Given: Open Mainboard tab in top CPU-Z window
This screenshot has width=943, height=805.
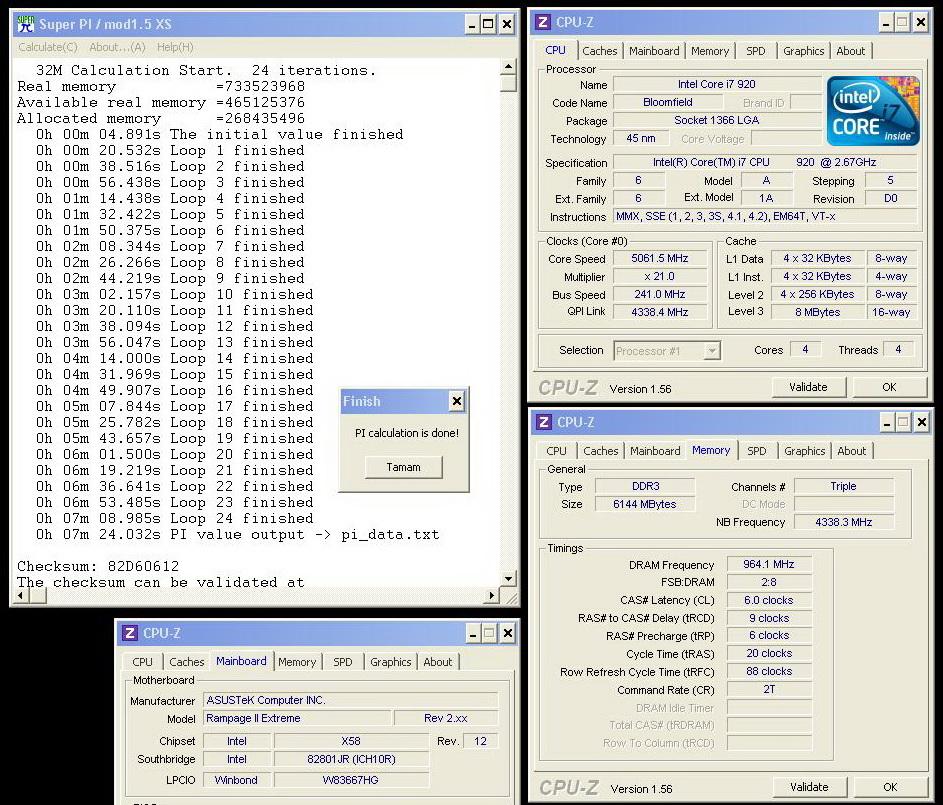Looking at the screenshot, I should (x=654, y=51).
